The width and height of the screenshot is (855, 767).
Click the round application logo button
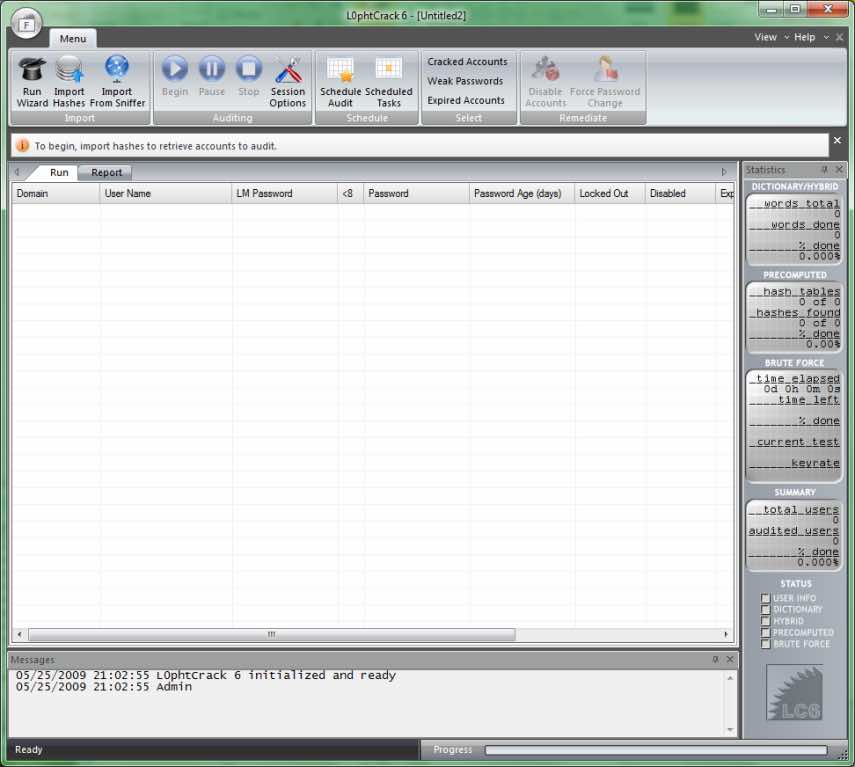pos(27,21)
